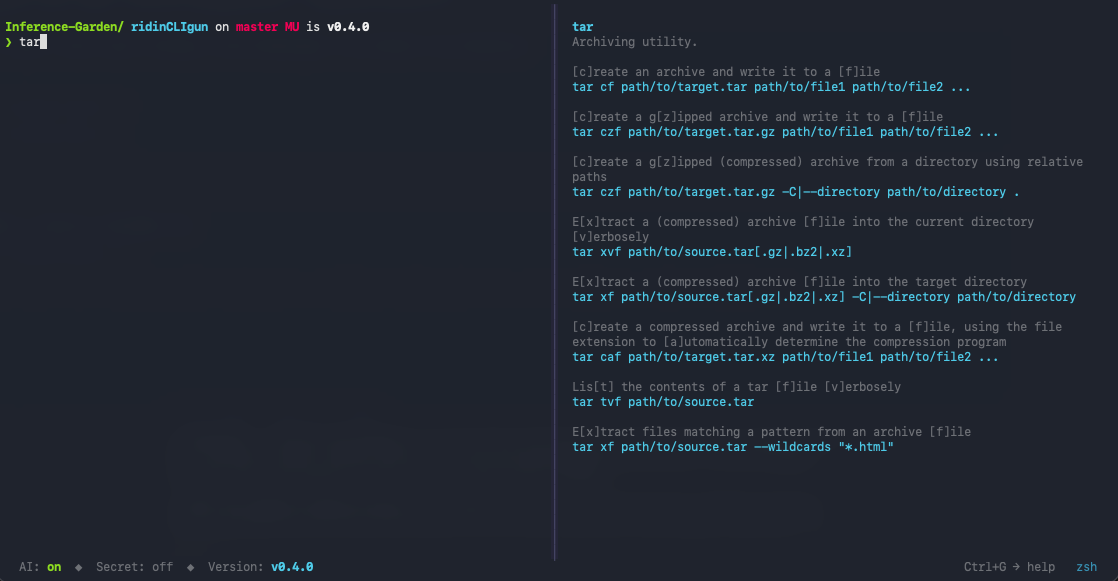Click the 'tar xf ... --wildcards "*.html"' example
The image size is (1118, 581).
pyautogui.click(x=732, y=447)
